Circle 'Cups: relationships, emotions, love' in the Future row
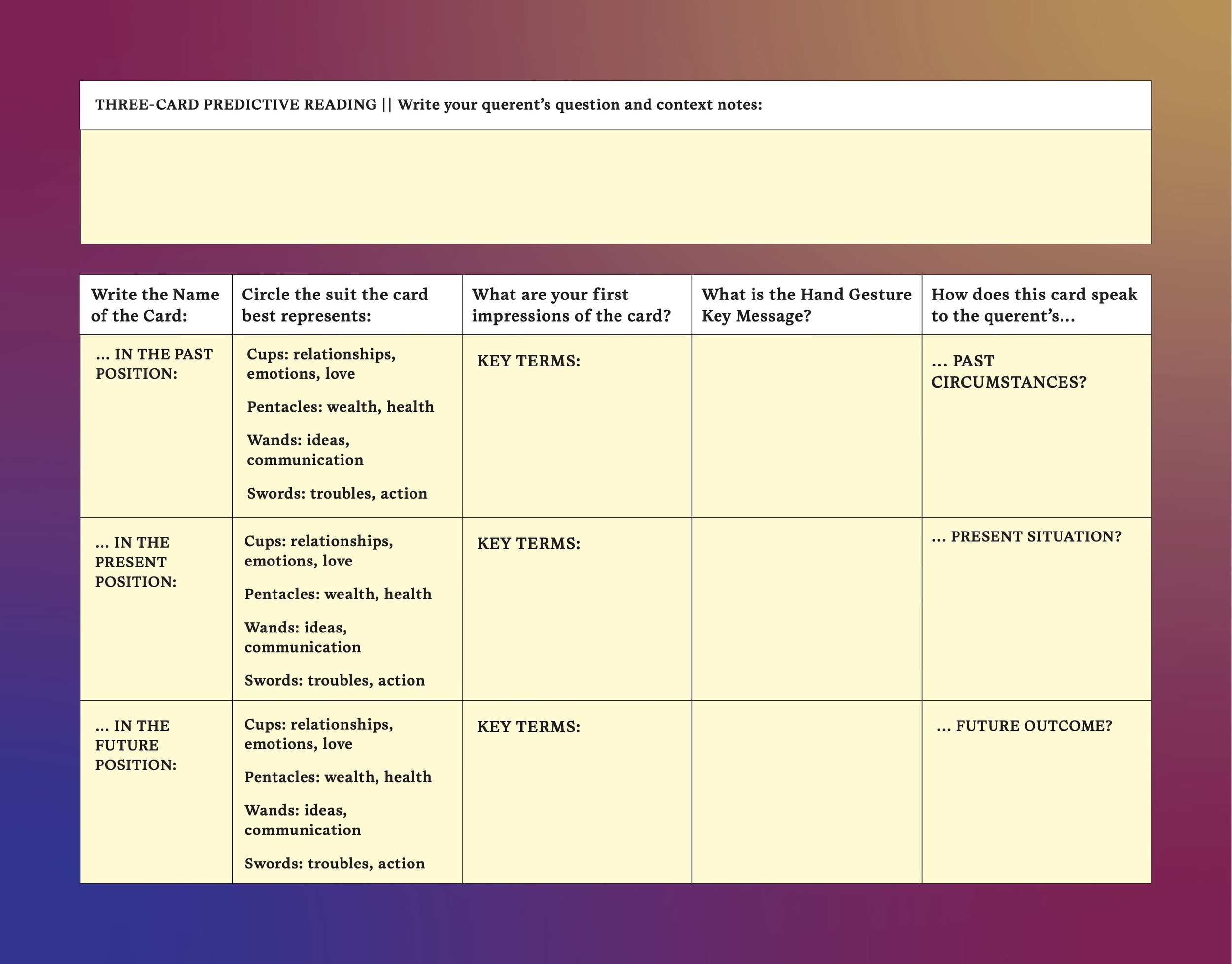The height and width of the screenshot is (964, 1232). tap(319, 734)
